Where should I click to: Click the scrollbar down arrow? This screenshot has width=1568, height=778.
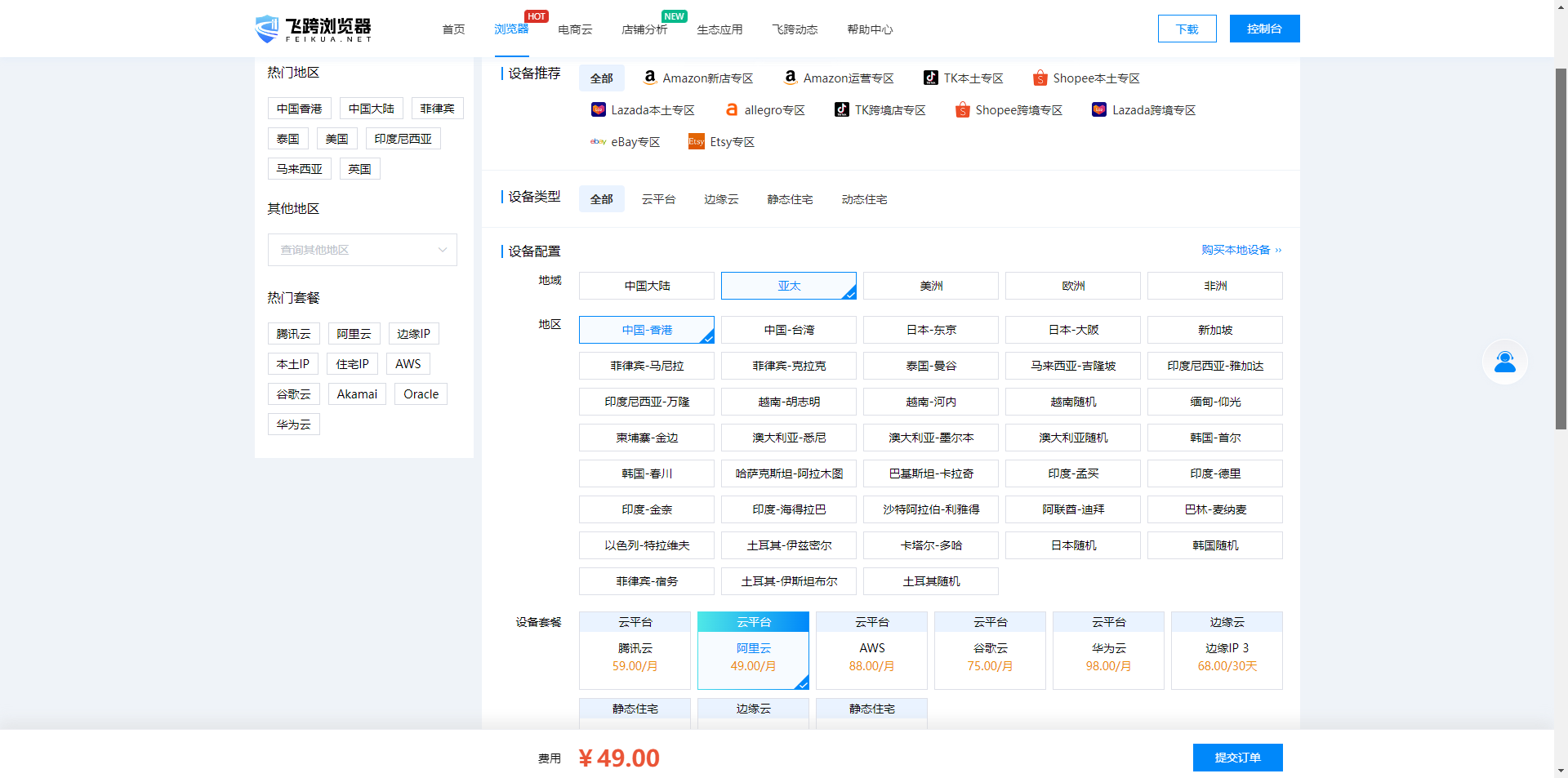coord(1561,770)
